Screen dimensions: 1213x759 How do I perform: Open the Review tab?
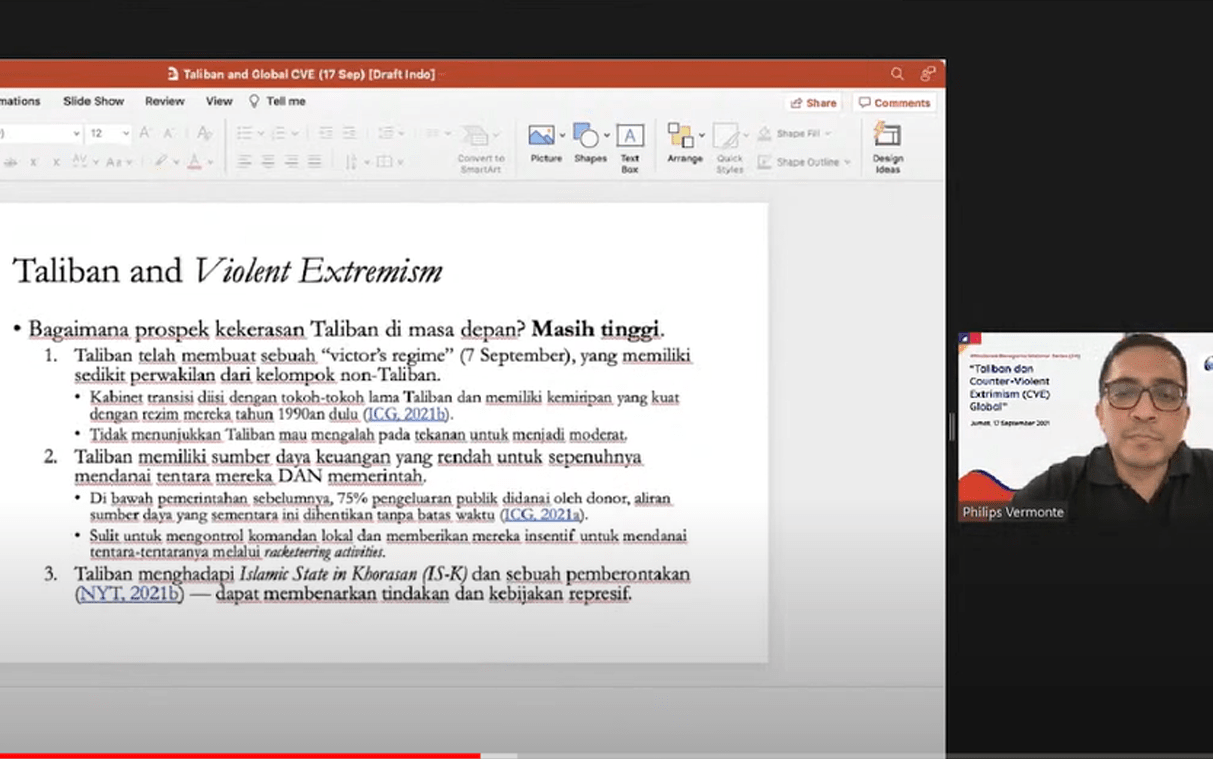coord(164,101)
